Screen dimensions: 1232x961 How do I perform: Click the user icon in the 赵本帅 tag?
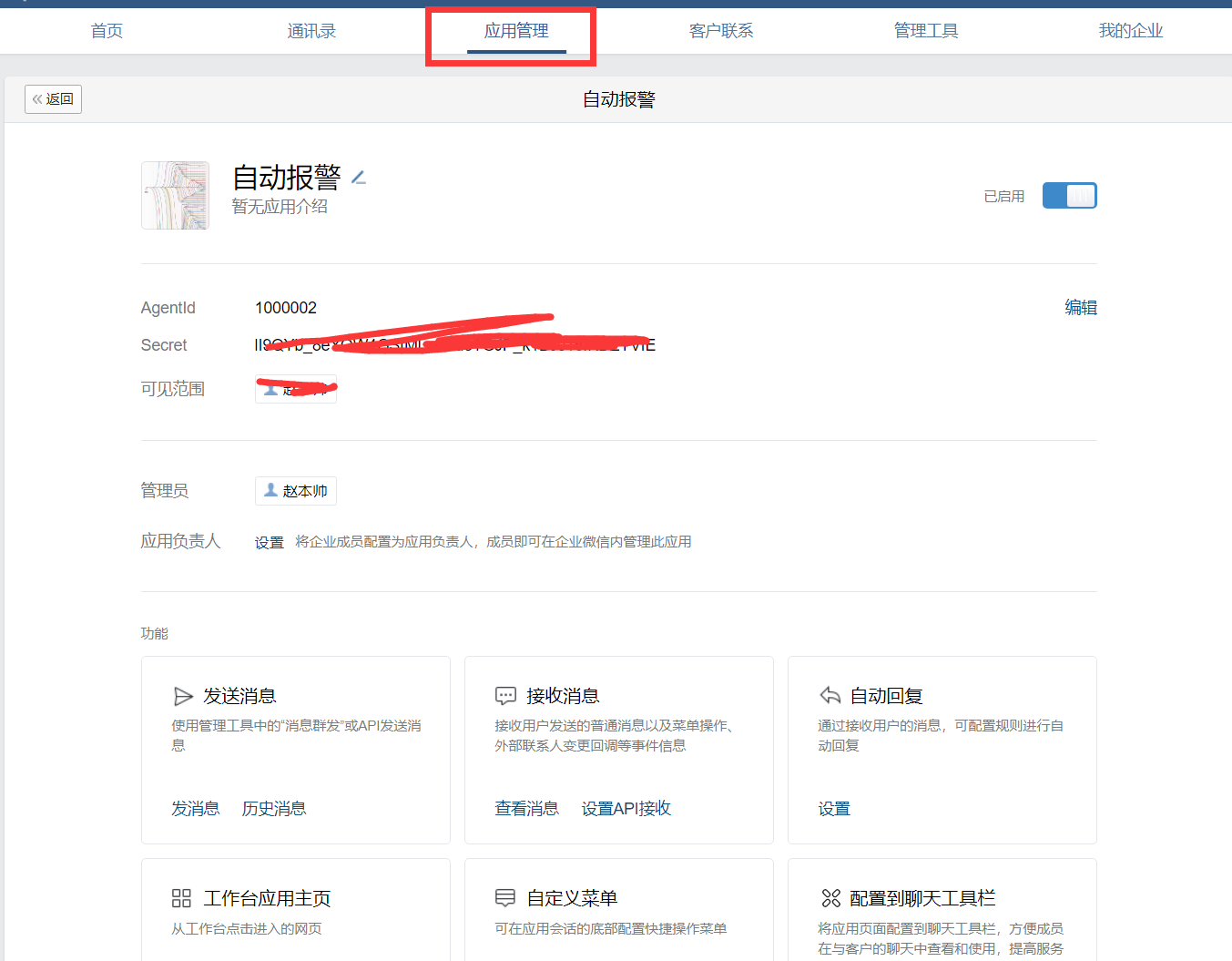270,490
